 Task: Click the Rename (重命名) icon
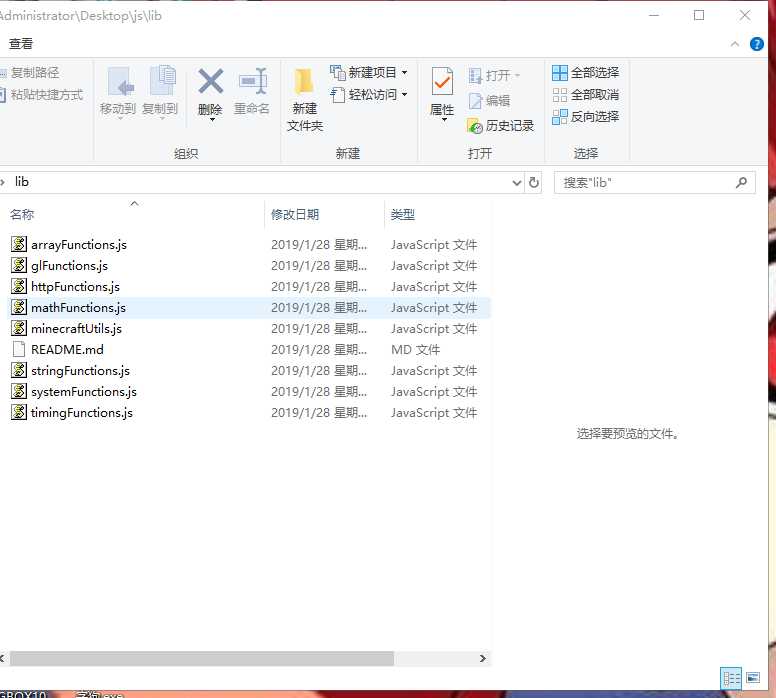pos(253,81)
